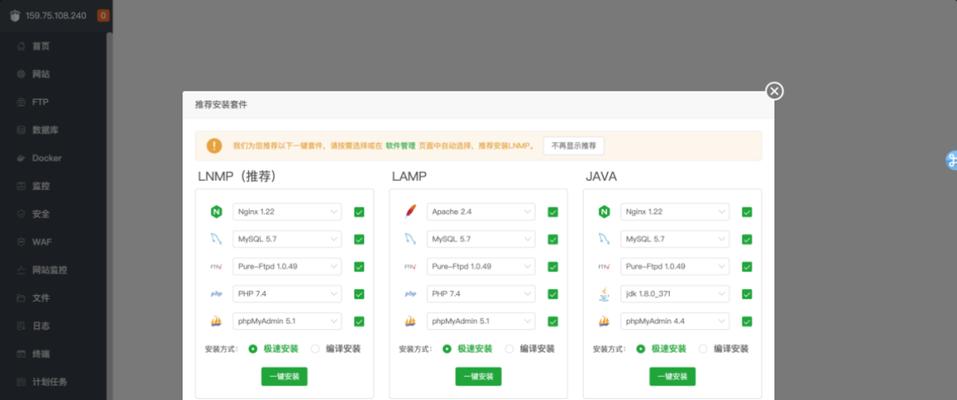Uncheck phpMyAdmin 4.4 in JAVA suite
The height and width of the screenshot is (400, 957).
[x=747, y=321]
